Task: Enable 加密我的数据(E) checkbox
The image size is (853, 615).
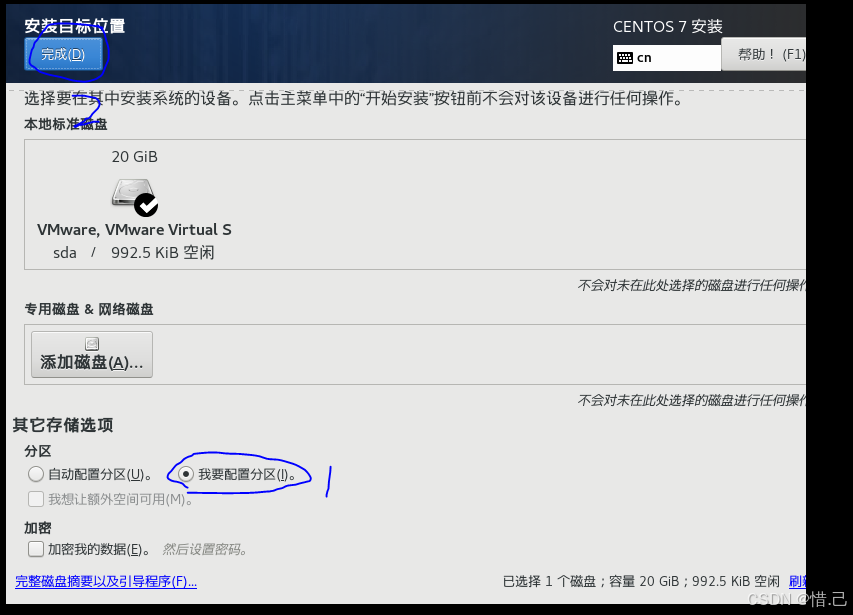Action: 36,549
